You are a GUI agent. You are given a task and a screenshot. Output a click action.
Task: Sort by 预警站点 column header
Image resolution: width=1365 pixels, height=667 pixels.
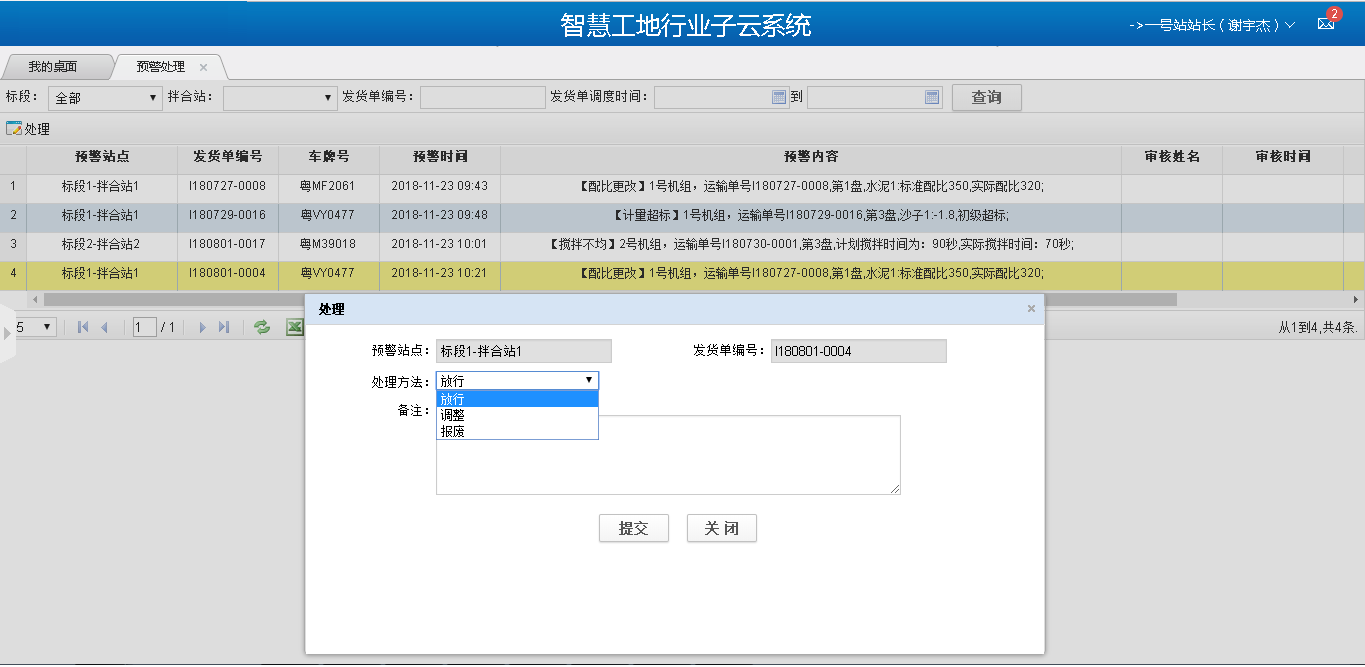click(102, 157)
